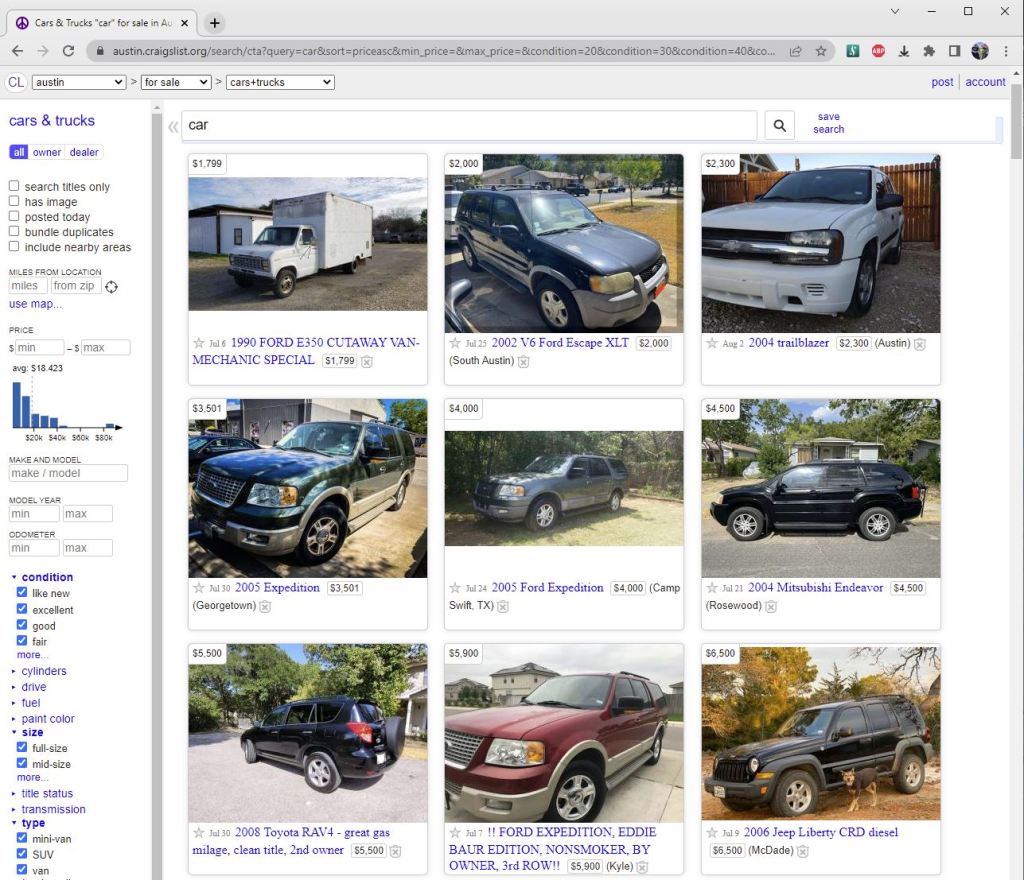
Task: Click the crosshair locate-me icon
Action: [x=111, y=287]
